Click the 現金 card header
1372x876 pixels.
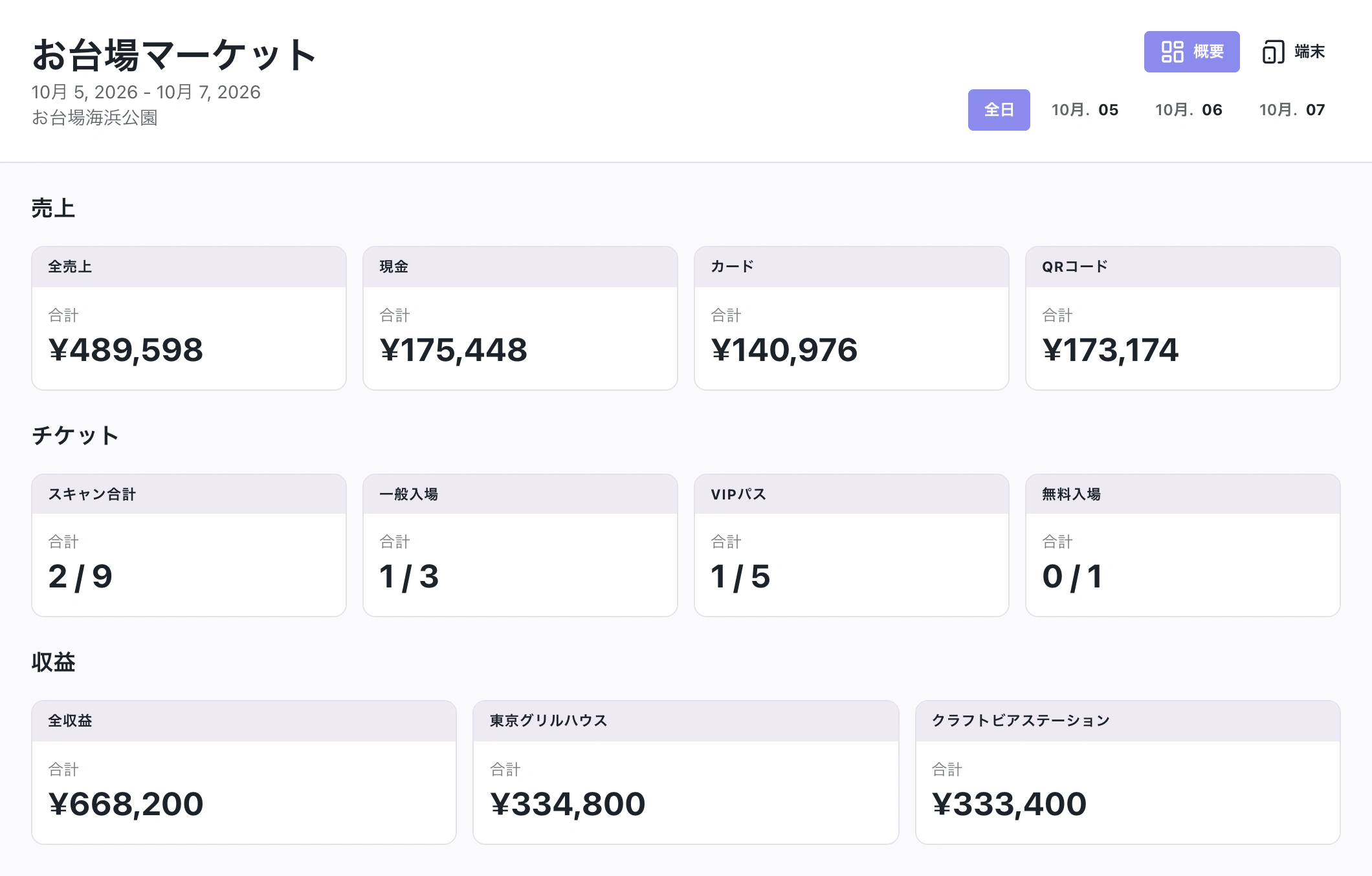(x=520, y=267)
